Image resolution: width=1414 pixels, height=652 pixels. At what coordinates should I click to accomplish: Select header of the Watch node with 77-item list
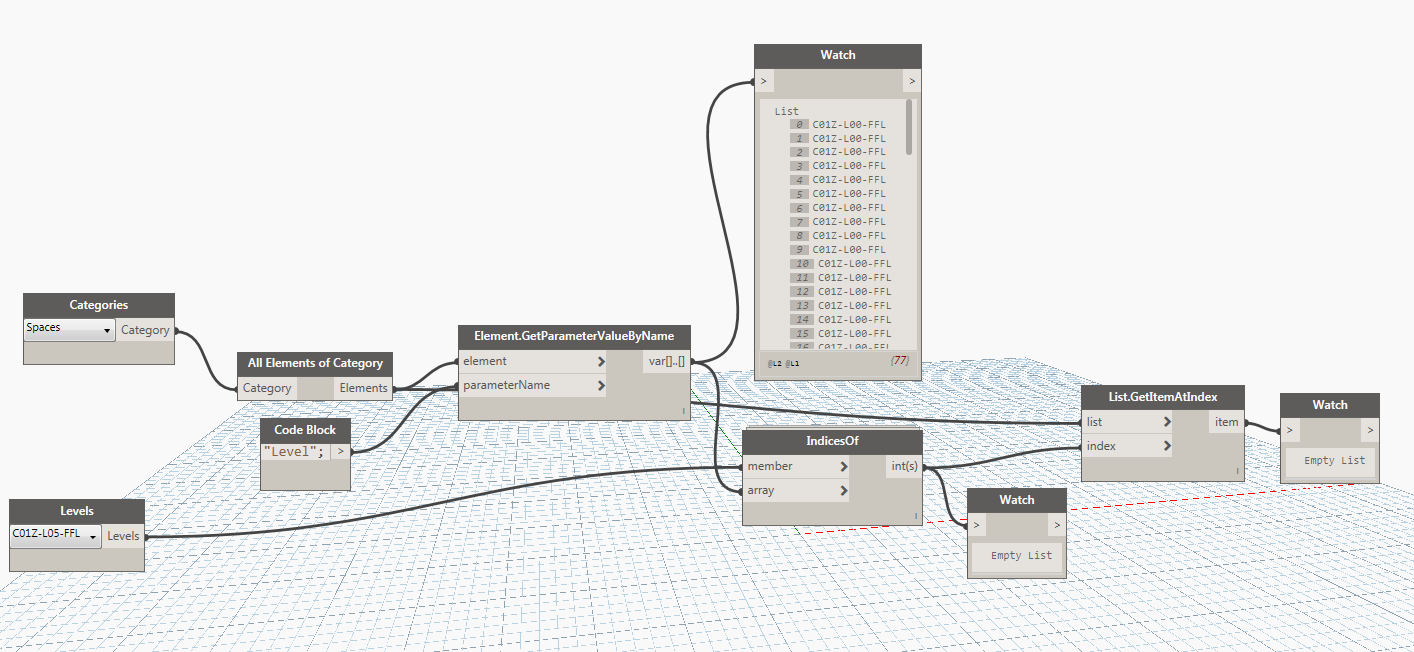(838, 55)
